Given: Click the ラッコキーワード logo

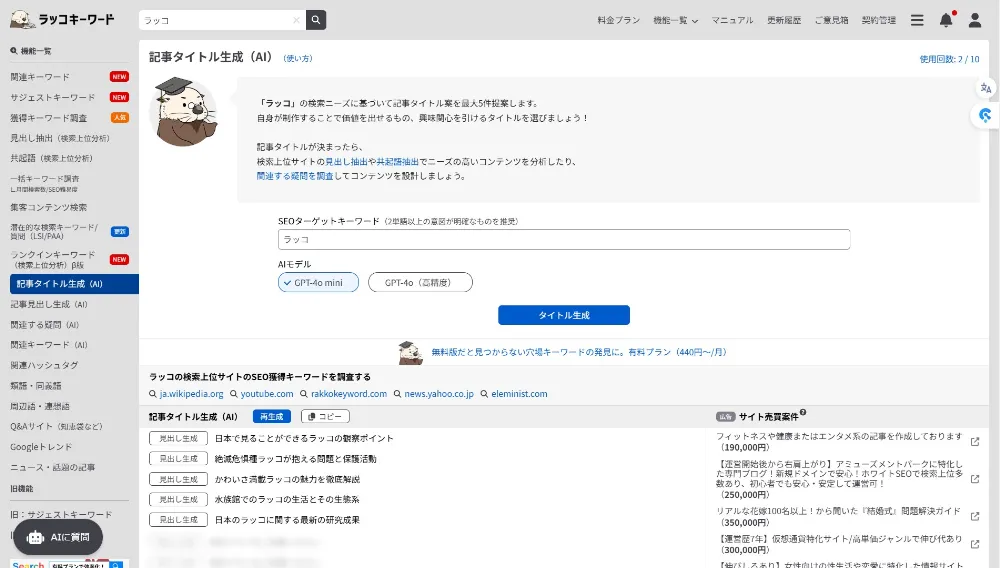Looking at the screenshot, I should tap(62, 20).
